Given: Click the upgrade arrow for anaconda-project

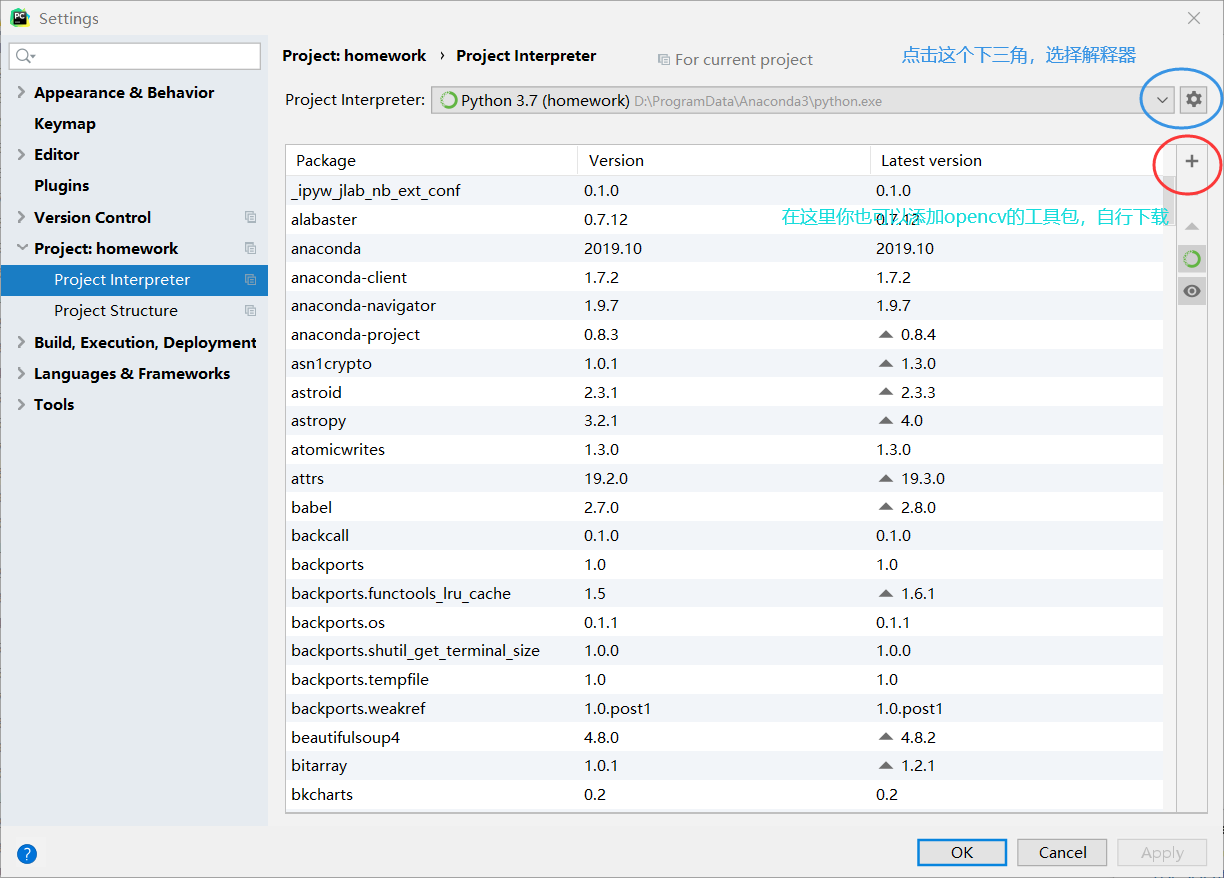Looking at the screenshot, I should tap(885, 334).
